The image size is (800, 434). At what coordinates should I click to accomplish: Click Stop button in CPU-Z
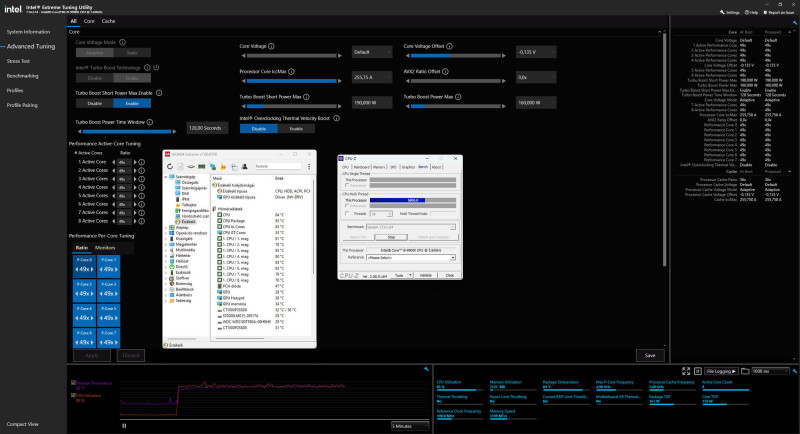point(391,237)
